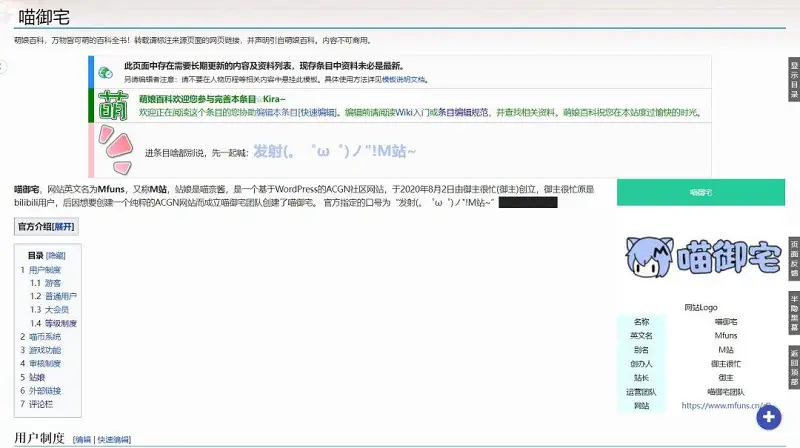800x448 pixels.
Task: Open the 条目编辑规范 link
Action: pyautogui.click(x=463, y=113)
